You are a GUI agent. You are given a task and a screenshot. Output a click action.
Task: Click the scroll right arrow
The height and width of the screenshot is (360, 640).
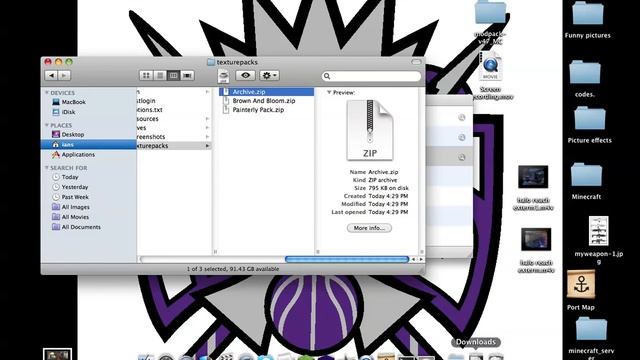(421, 259)
